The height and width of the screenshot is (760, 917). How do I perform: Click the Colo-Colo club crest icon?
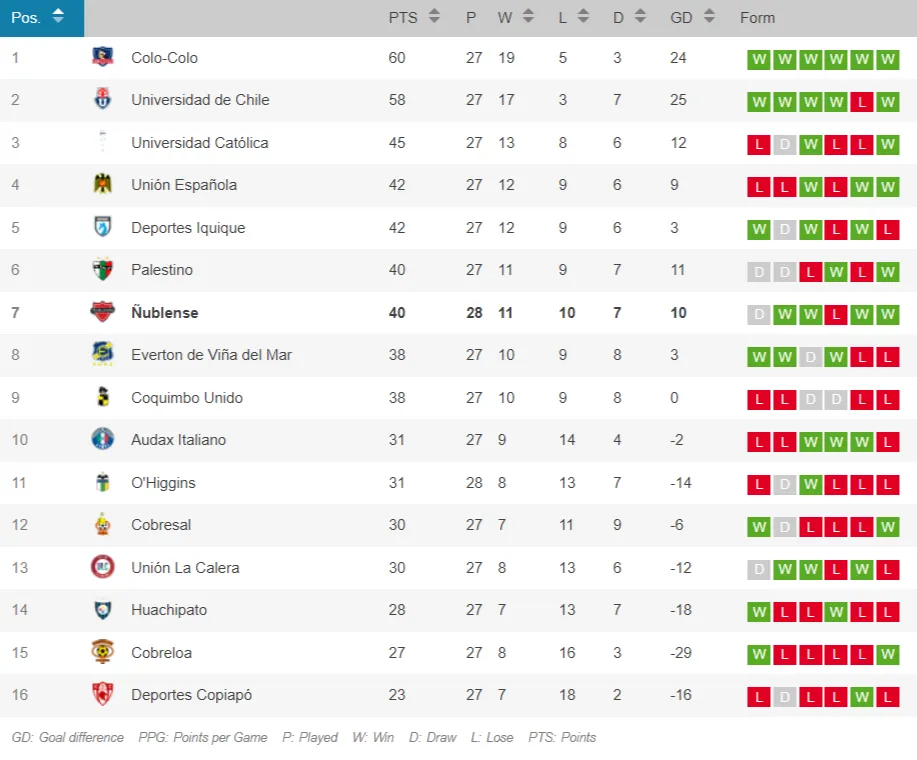pyautogui.click(x=102, y=58)
